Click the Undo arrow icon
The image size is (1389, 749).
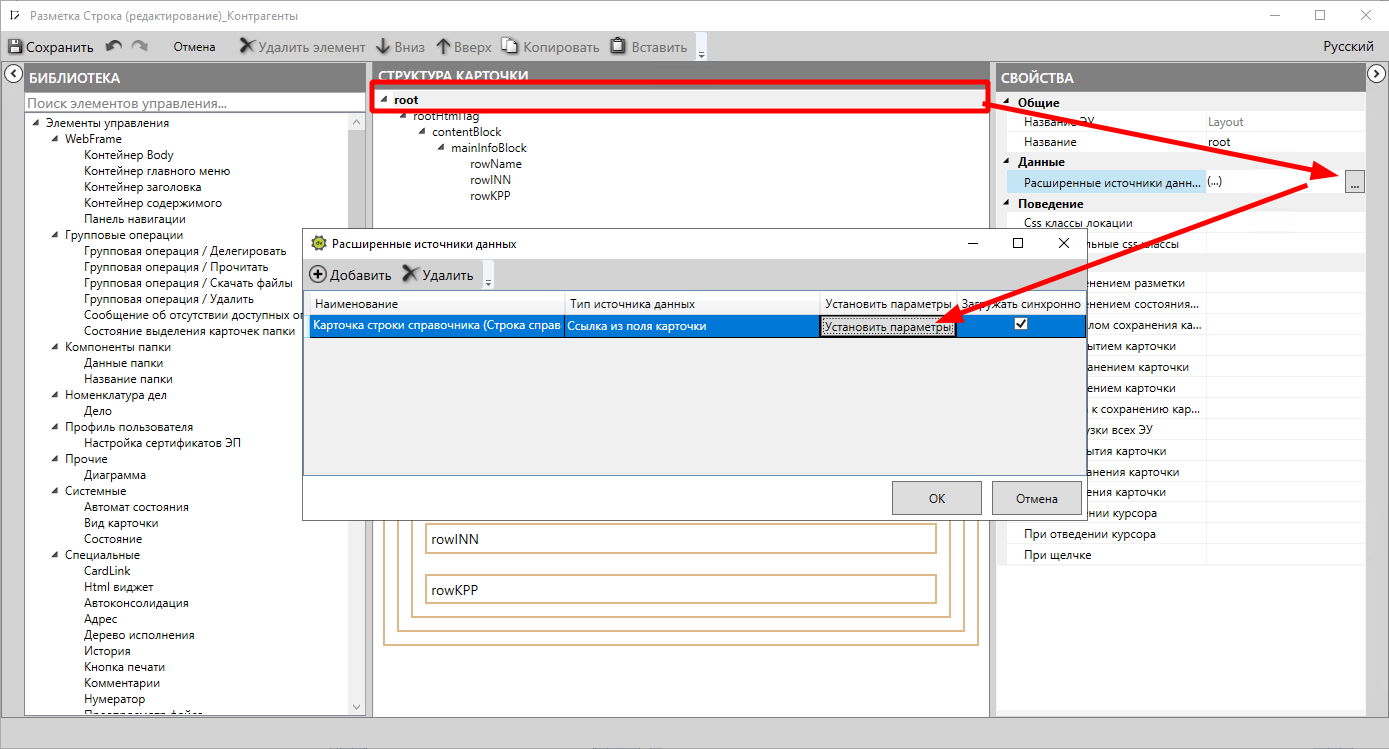coord(114,46)
